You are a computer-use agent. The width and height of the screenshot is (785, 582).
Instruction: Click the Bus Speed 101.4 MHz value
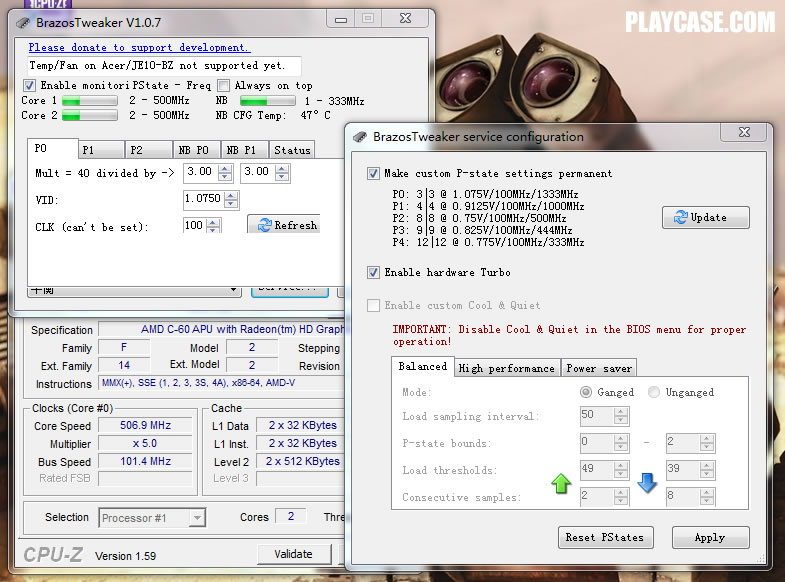point(146,461)
